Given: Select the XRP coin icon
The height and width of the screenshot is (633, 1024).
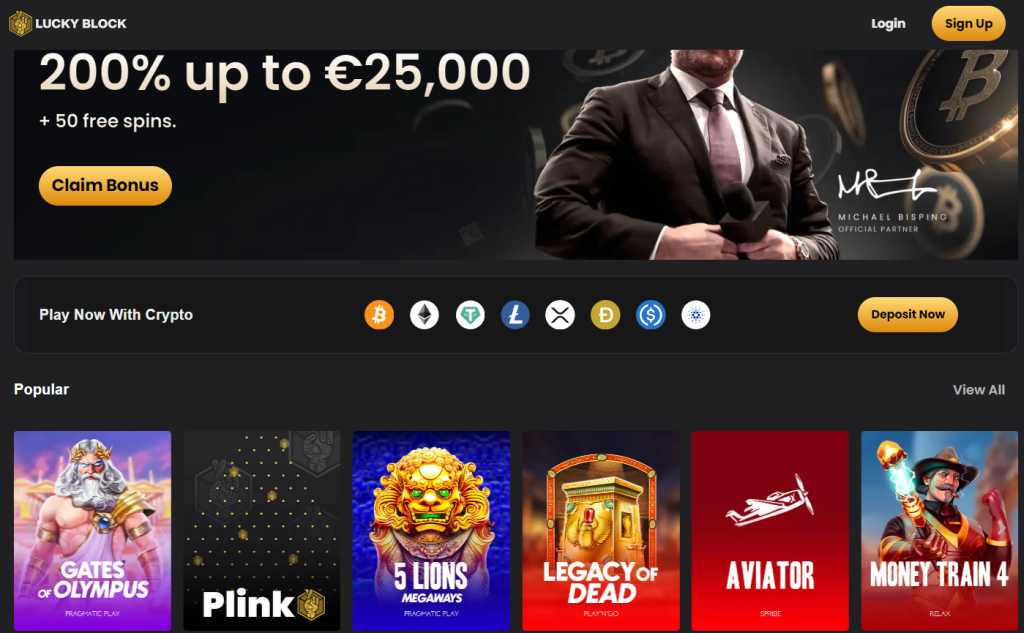Looking at the screenshot, I should click(x=560, y=315).
